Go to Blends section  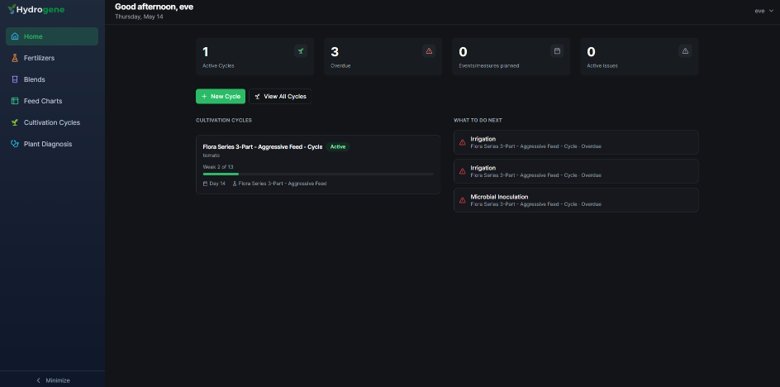tap(52, 80)
